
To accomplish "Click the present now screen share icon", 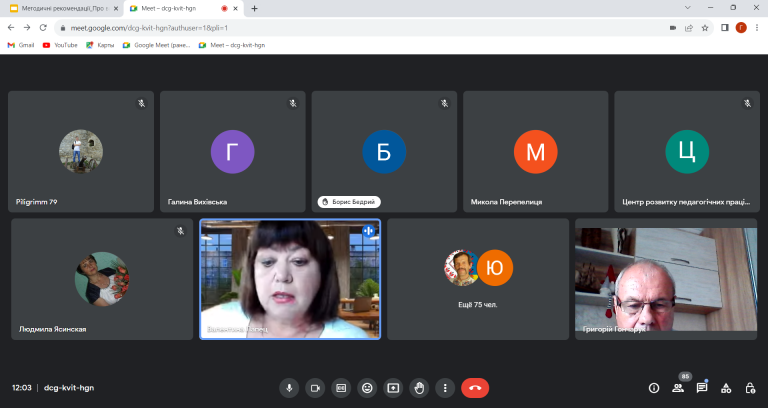I will click(393, 388).
